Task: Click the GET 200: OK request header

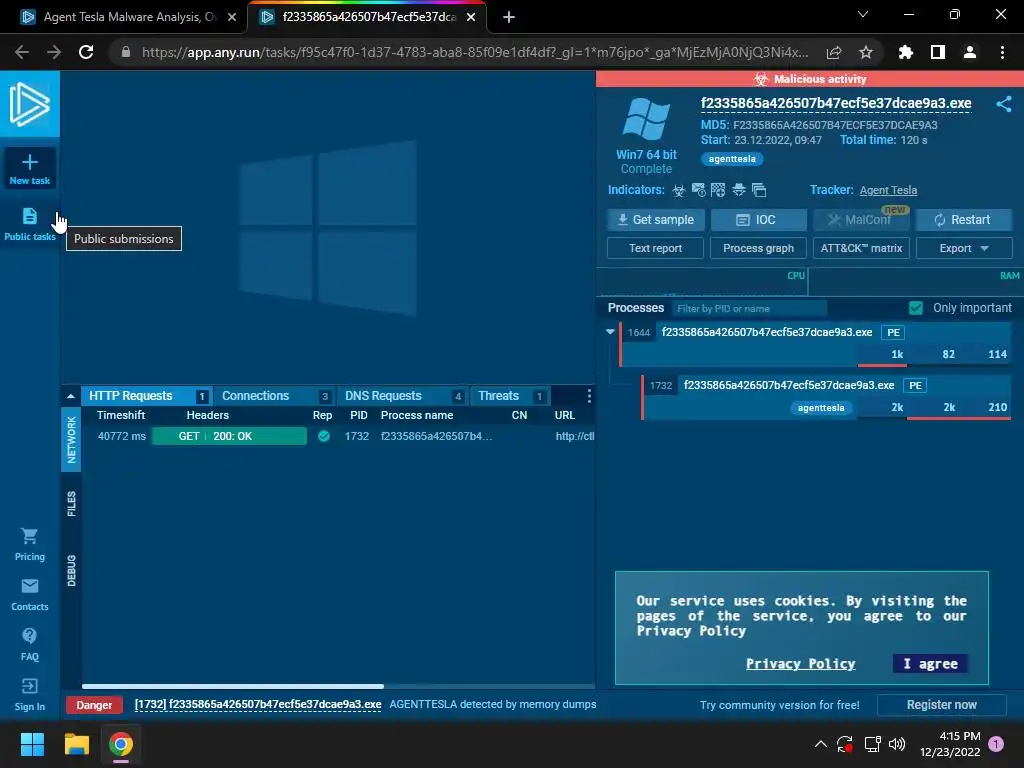Action: (229, 436)
